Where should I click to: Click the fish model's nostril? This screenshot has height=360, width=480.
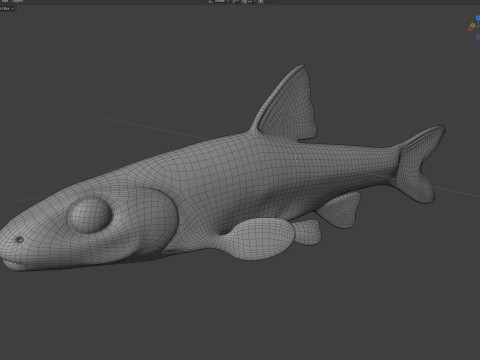click(20, 239)
